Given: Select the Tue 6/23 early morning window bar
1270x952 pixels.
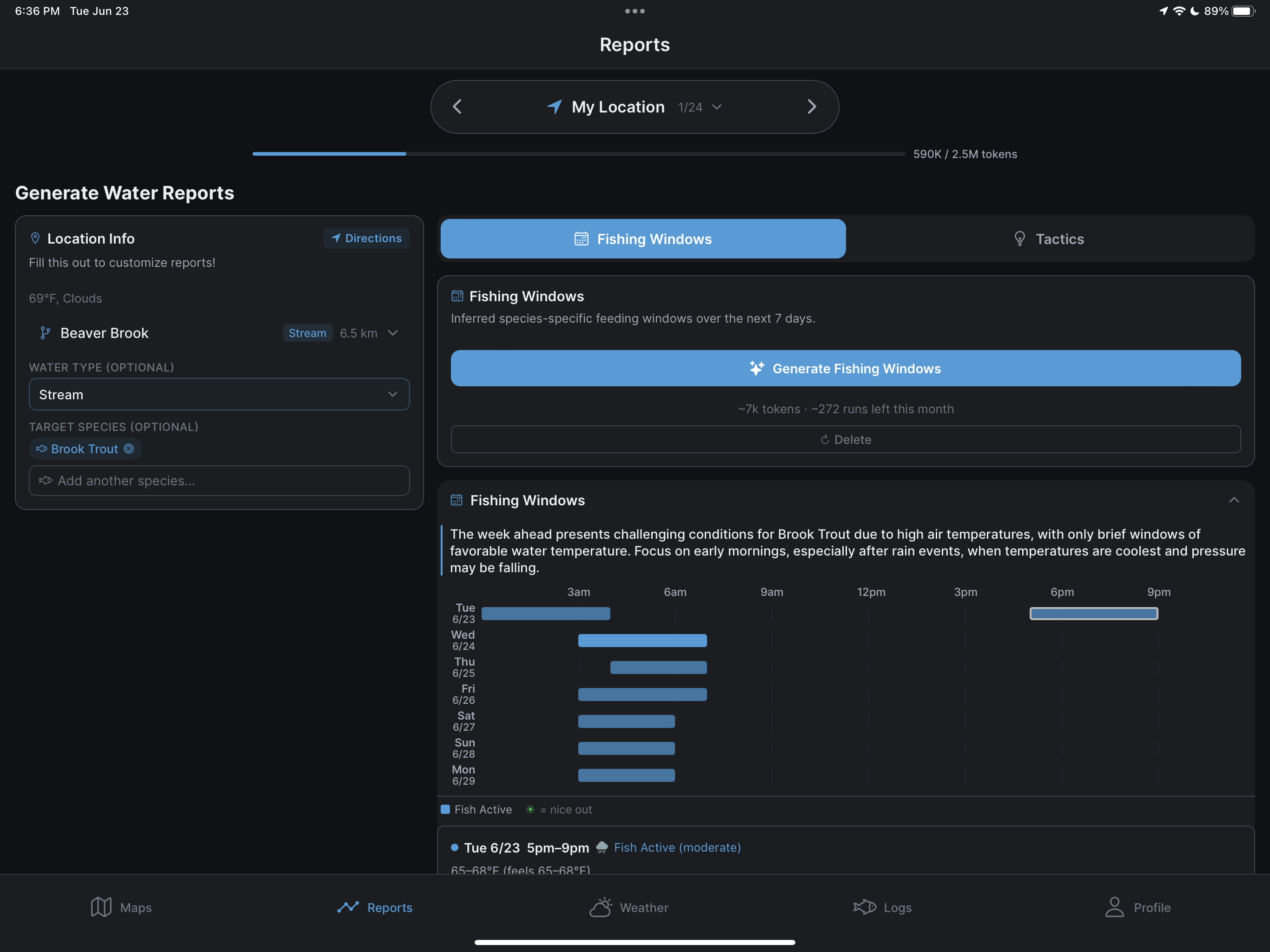Looking at the screenshot, I should [545, 613].
